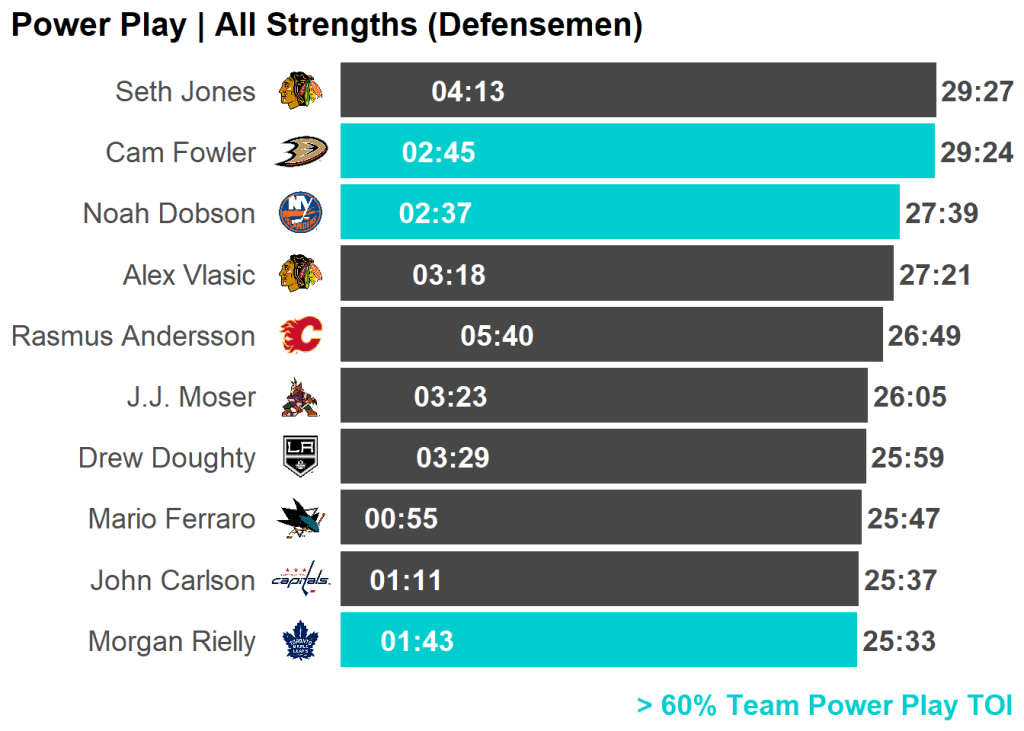The height and width of the screenshot is (731, 1024).
Task: Click the Los Angeles Kings logo
Action: point(300,458)
